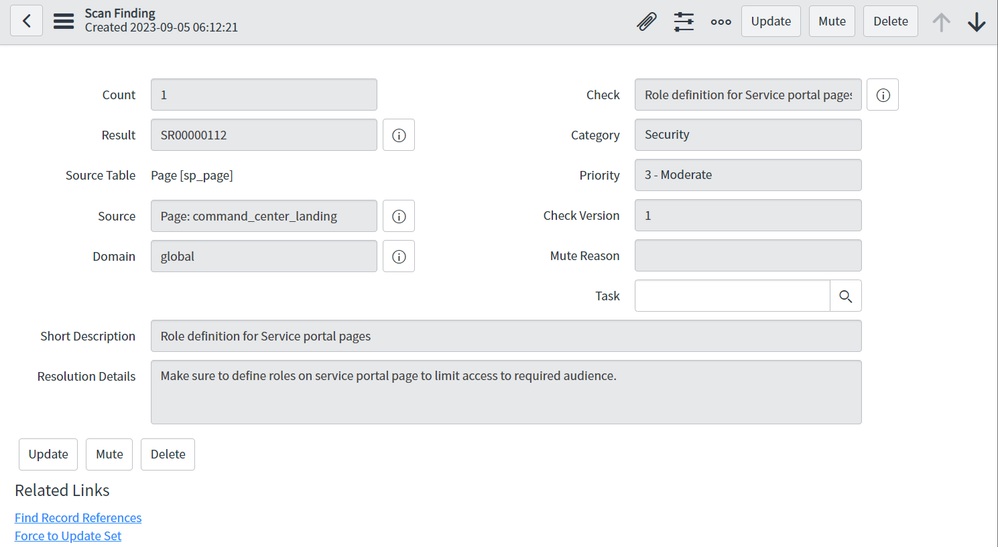
Task: Go to previous record with up arrow
Action: (941, 21)
